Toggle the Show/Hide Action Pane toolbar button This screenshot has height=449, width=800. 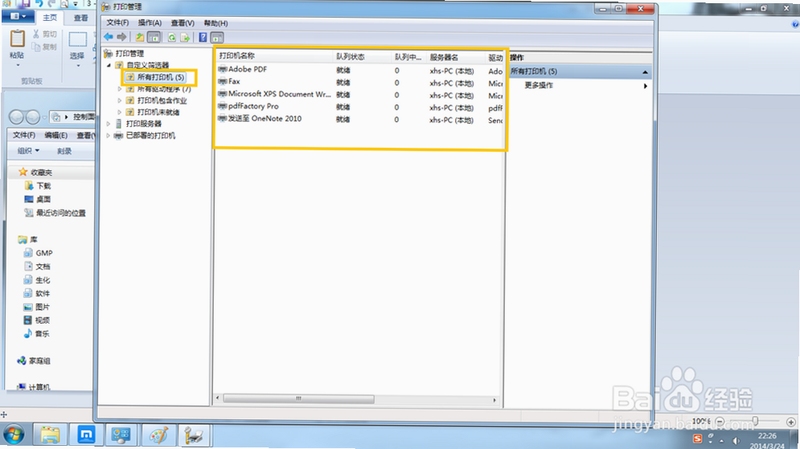(x=217, y=37)
